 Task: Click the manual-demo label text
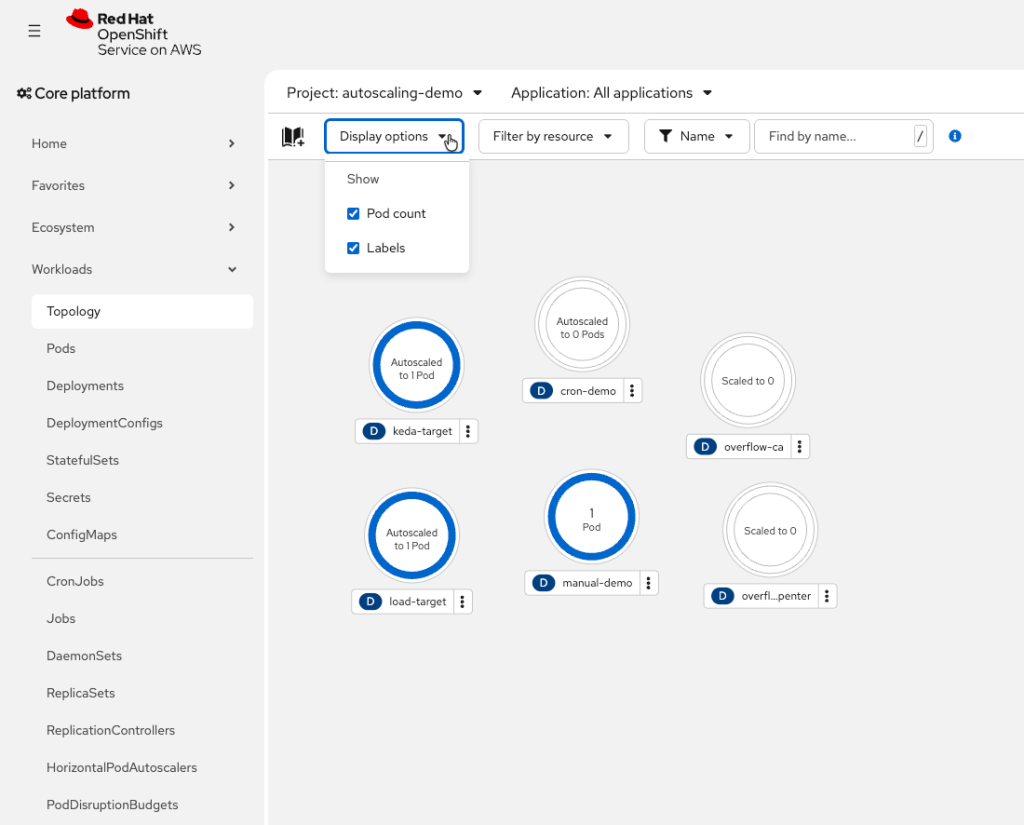(597, 583)
